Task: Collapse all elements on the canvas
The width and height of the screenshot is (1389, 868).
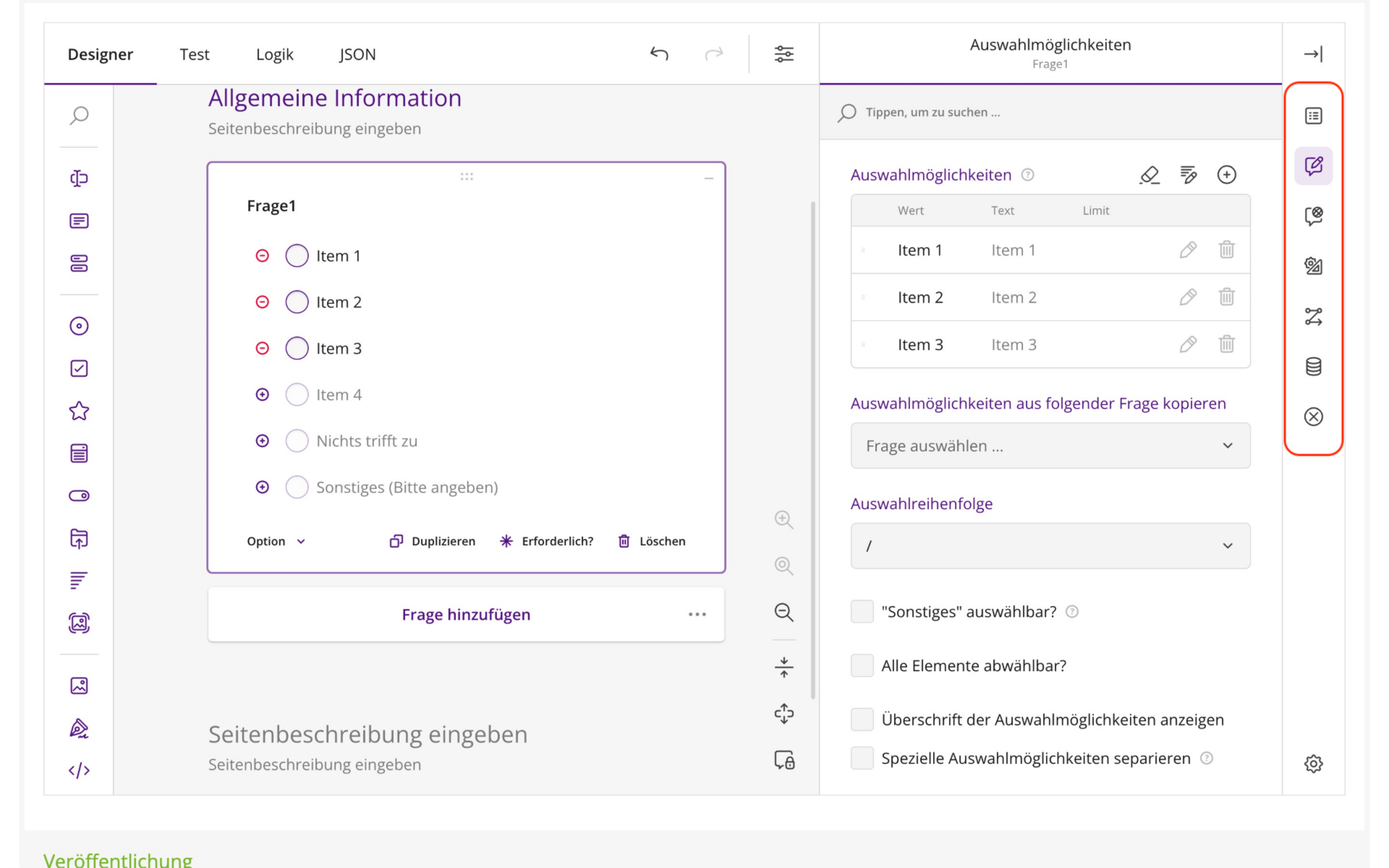Action: point(784,668)
